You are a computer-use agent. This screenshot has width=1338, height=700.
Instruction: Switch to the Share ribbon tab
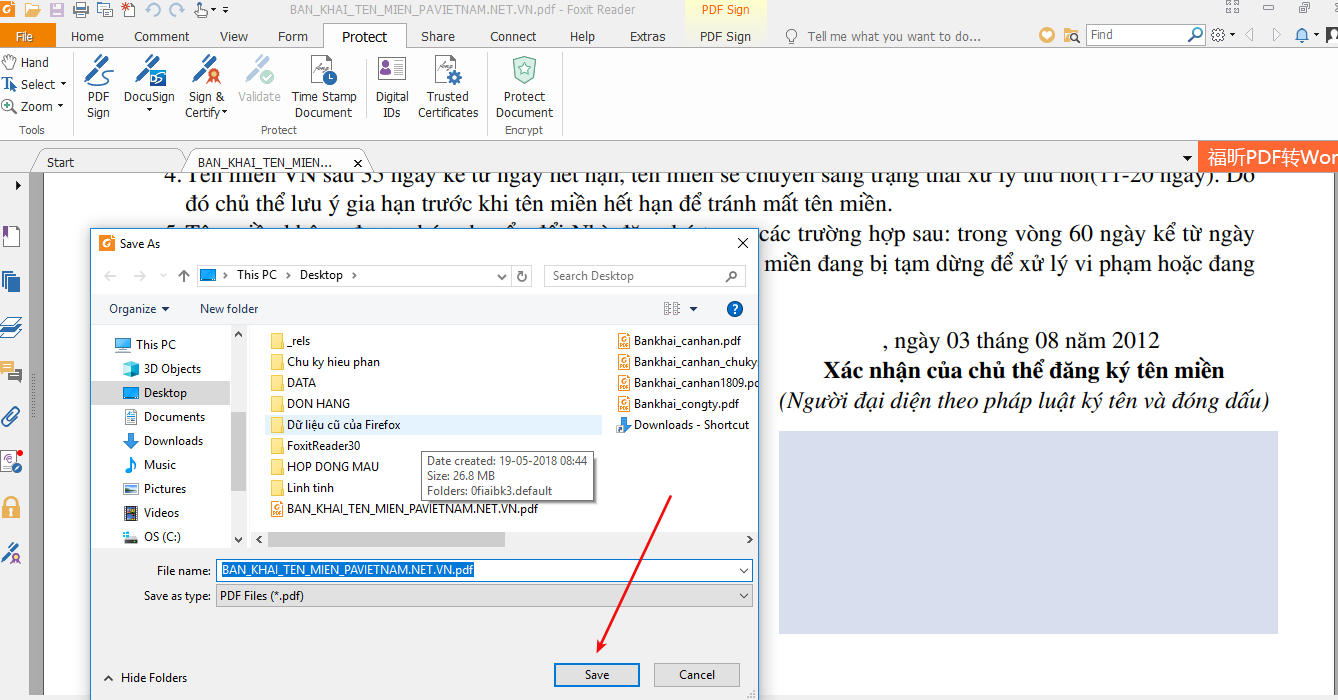[438, 36]
